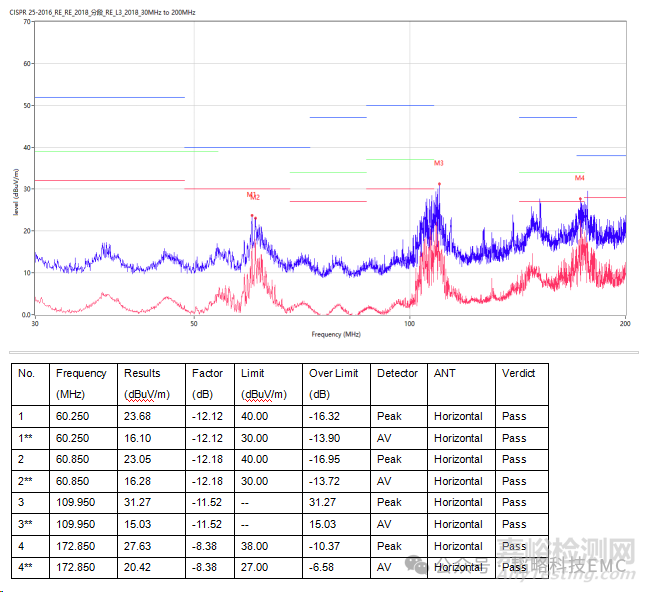The width and height of the screenshot is (647, 592).
Task: Select the Verdict column header
Action: click(x=518, y=373)
